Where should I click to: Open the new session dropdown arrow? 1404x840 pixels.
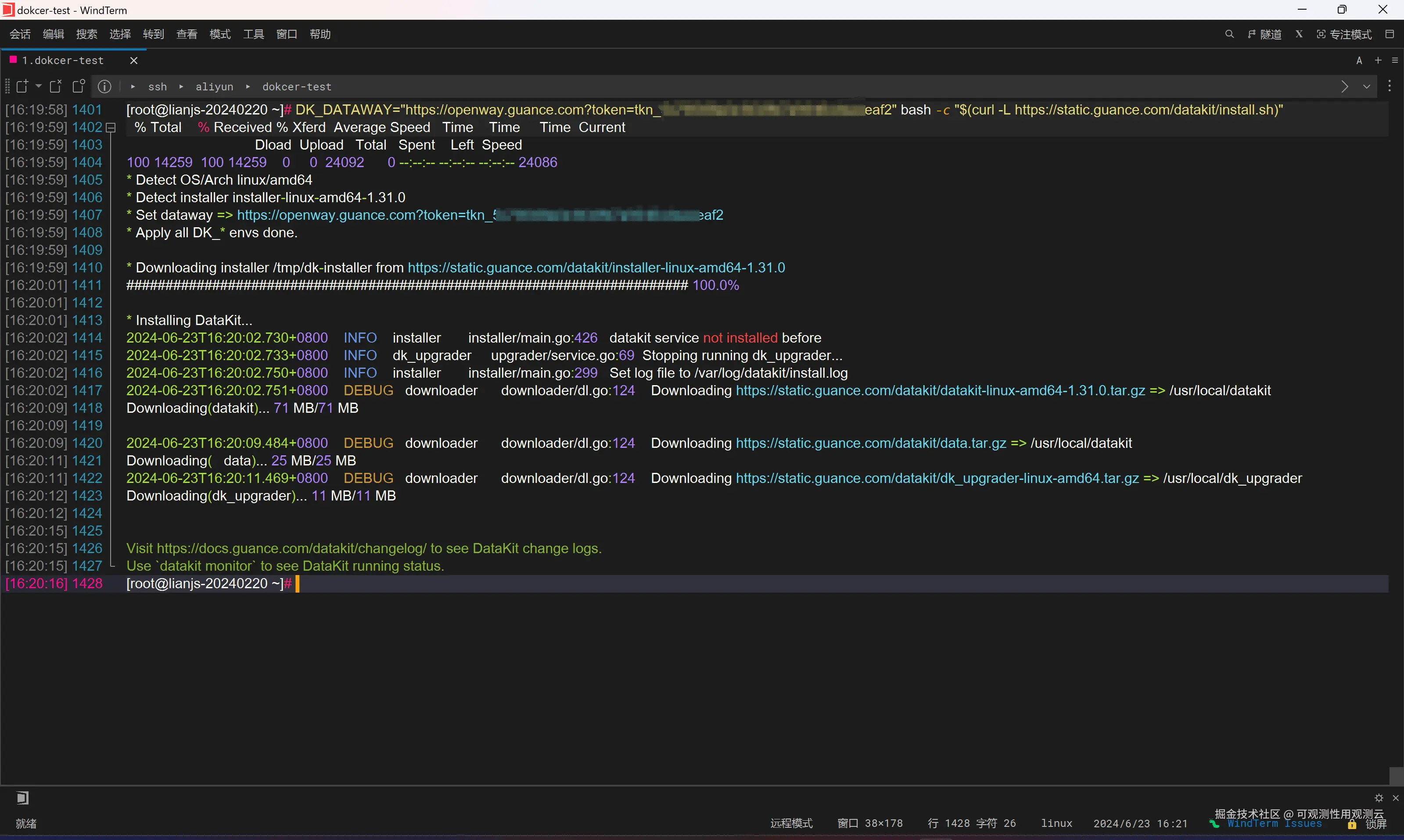coord(39,86)
